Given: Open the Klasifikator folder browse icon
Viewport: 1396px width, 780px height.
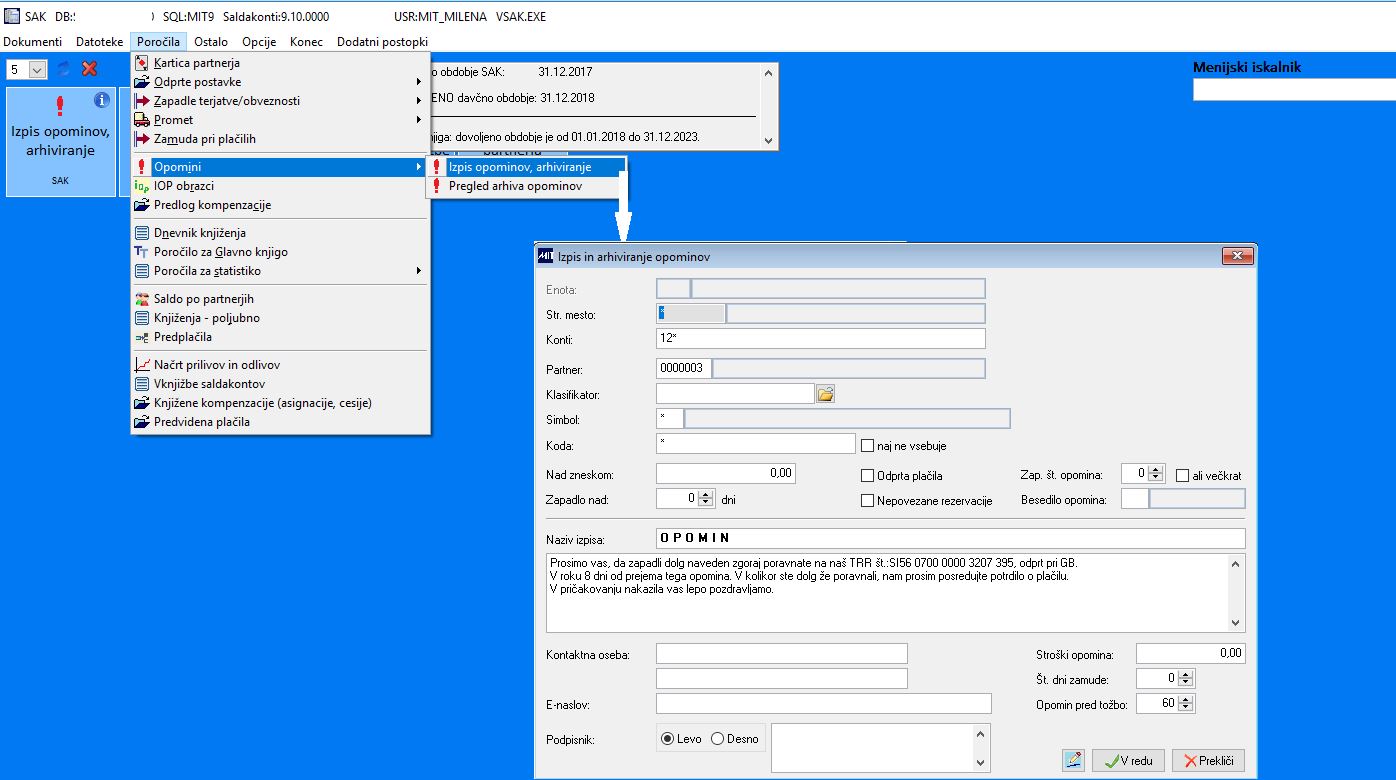Looking at the screenshot, I should click(x=826, y=394).
